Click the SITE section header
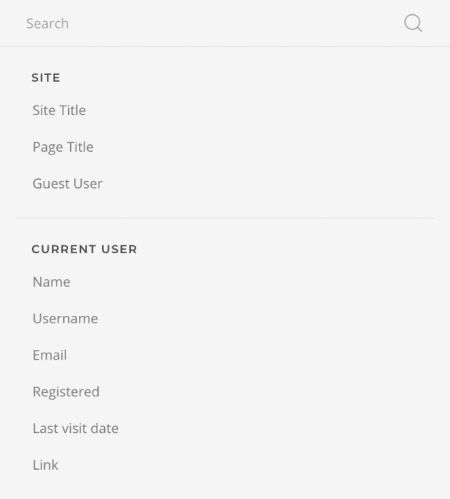The height and width of the screenshot is (499, 450). click(46, 78)
